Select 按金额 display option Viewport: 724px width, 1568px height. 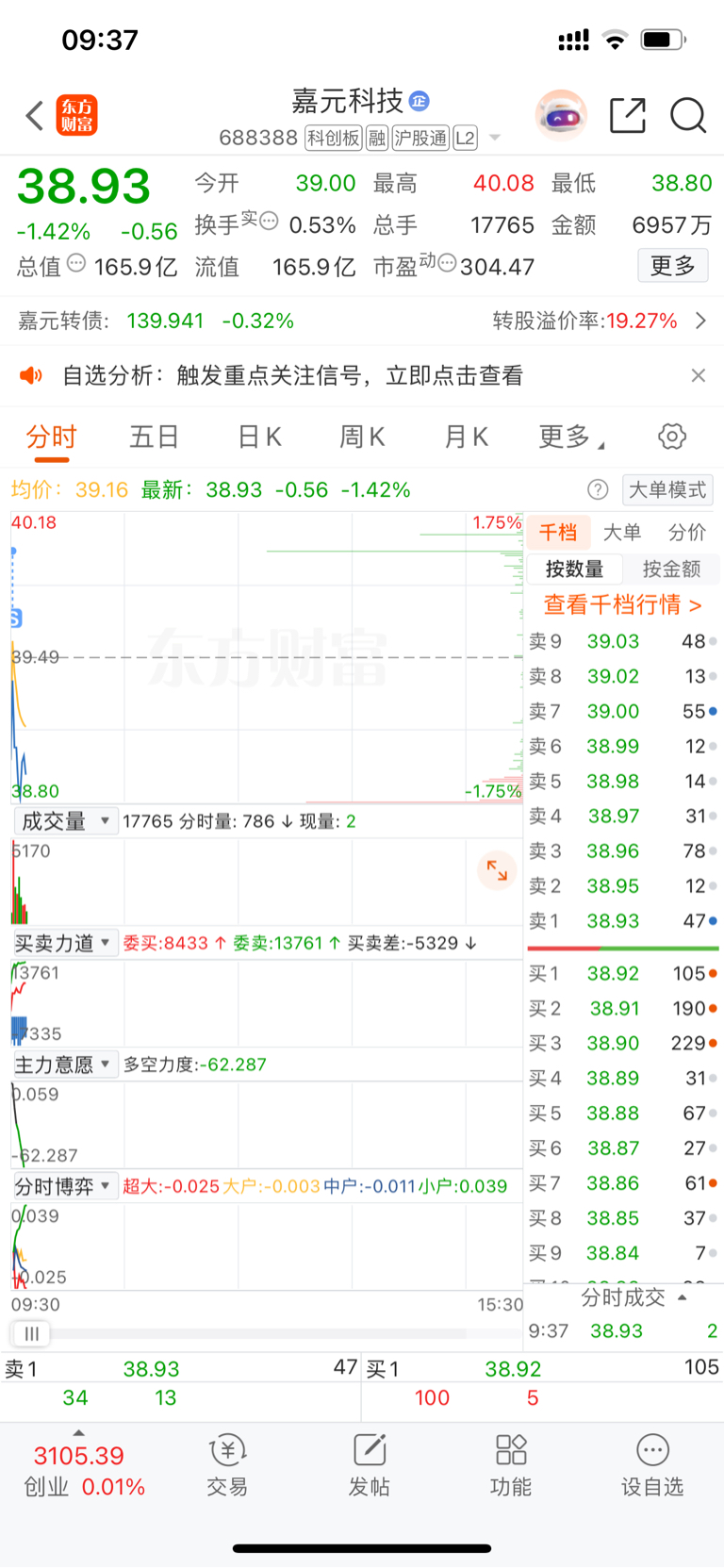click(x=671, y=569)
